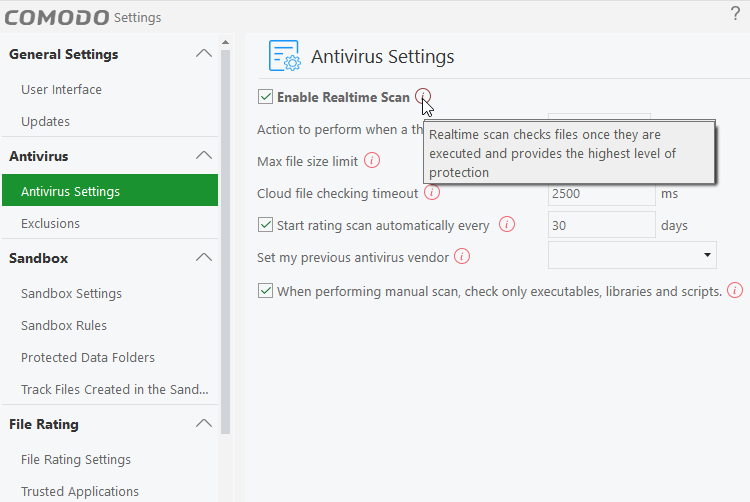
Task: Click the help question mark icon
Action: click(735, 13)
